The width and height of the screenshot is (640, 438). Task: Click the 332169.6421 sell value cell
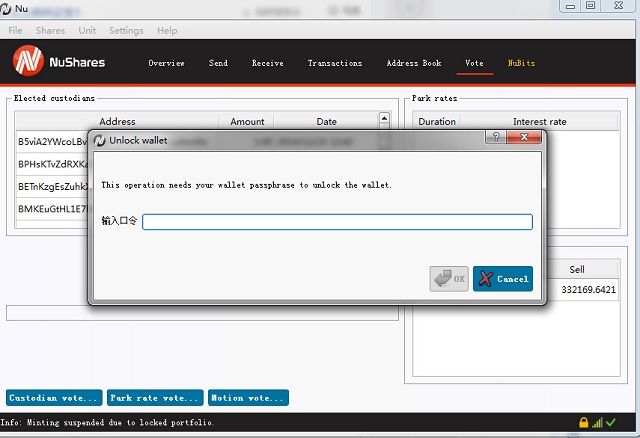pos(588,289)
